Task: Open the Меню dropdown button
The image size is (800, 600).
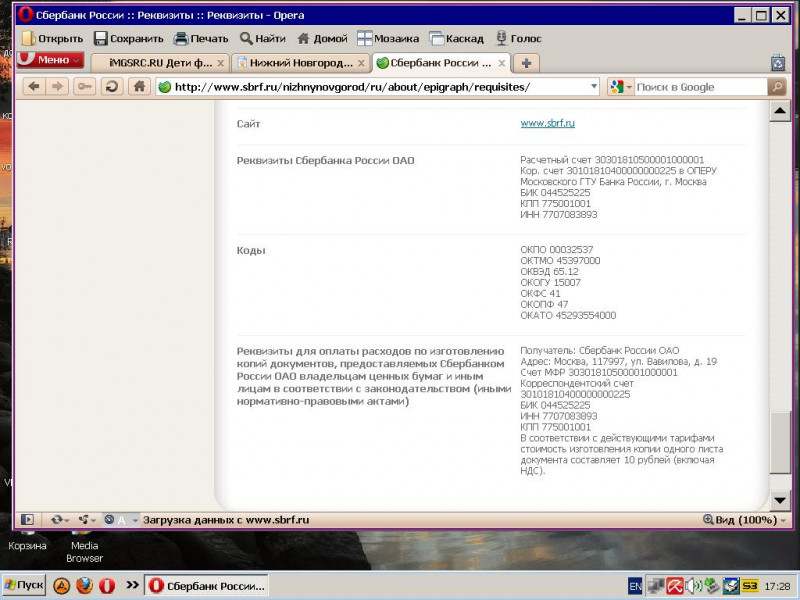Action: coord(50,60)
